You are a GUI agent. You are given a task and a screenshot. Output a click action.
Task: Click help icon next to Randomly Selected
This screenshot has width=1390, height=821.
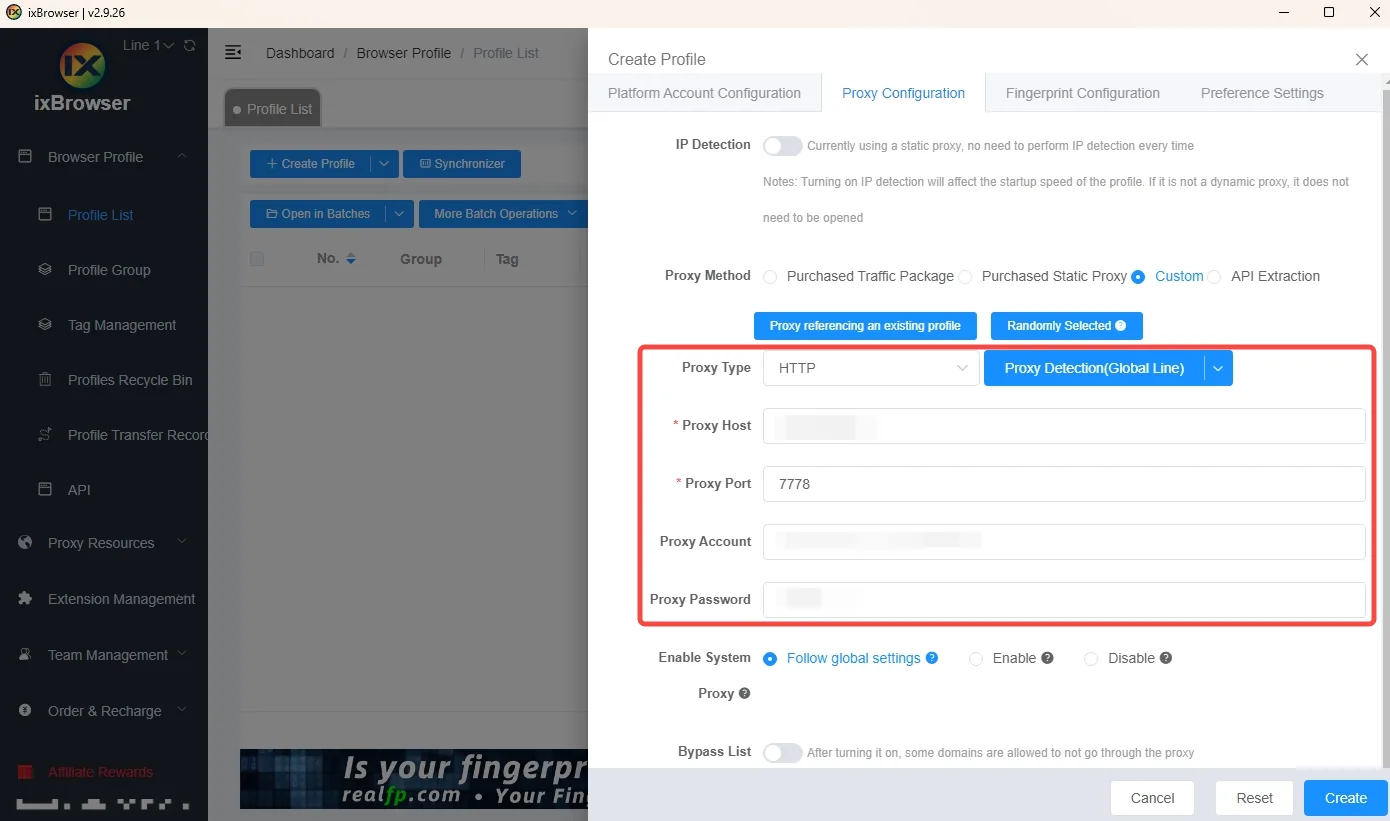point(1120,326)
